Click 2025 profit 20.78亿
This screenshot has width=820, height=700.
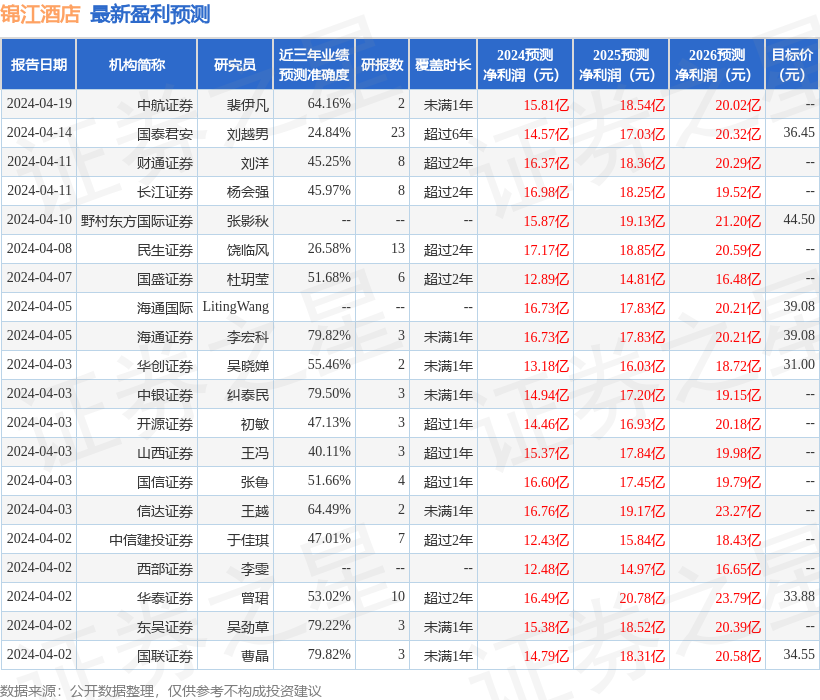tap(642, 599)
